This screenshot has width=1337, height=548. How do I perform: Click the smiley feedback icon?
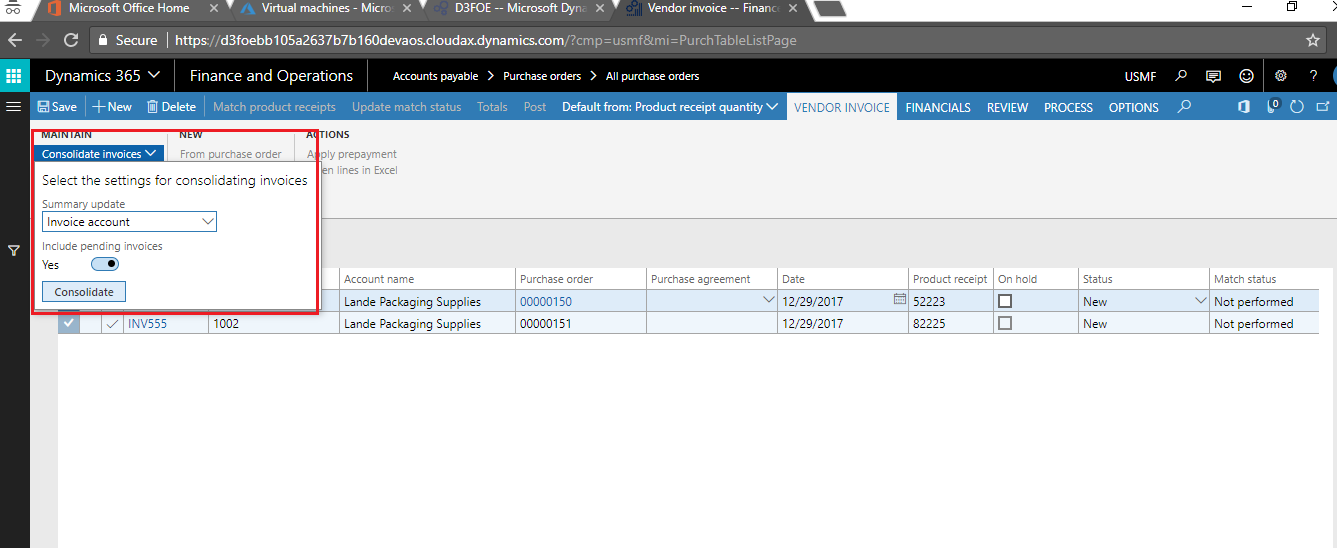1246,76
